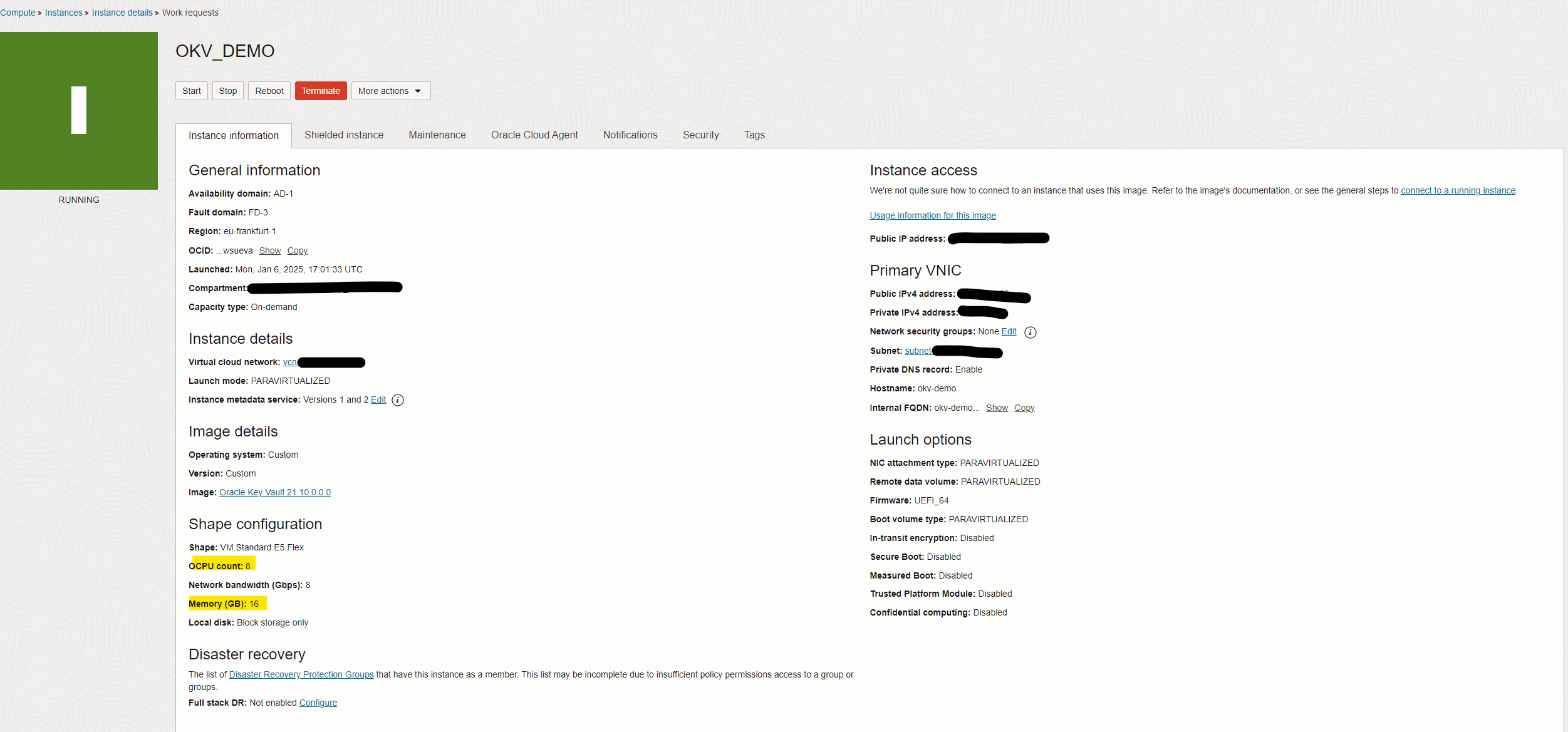
Task: Show the full OCID value
Action: tap(269, 251)
